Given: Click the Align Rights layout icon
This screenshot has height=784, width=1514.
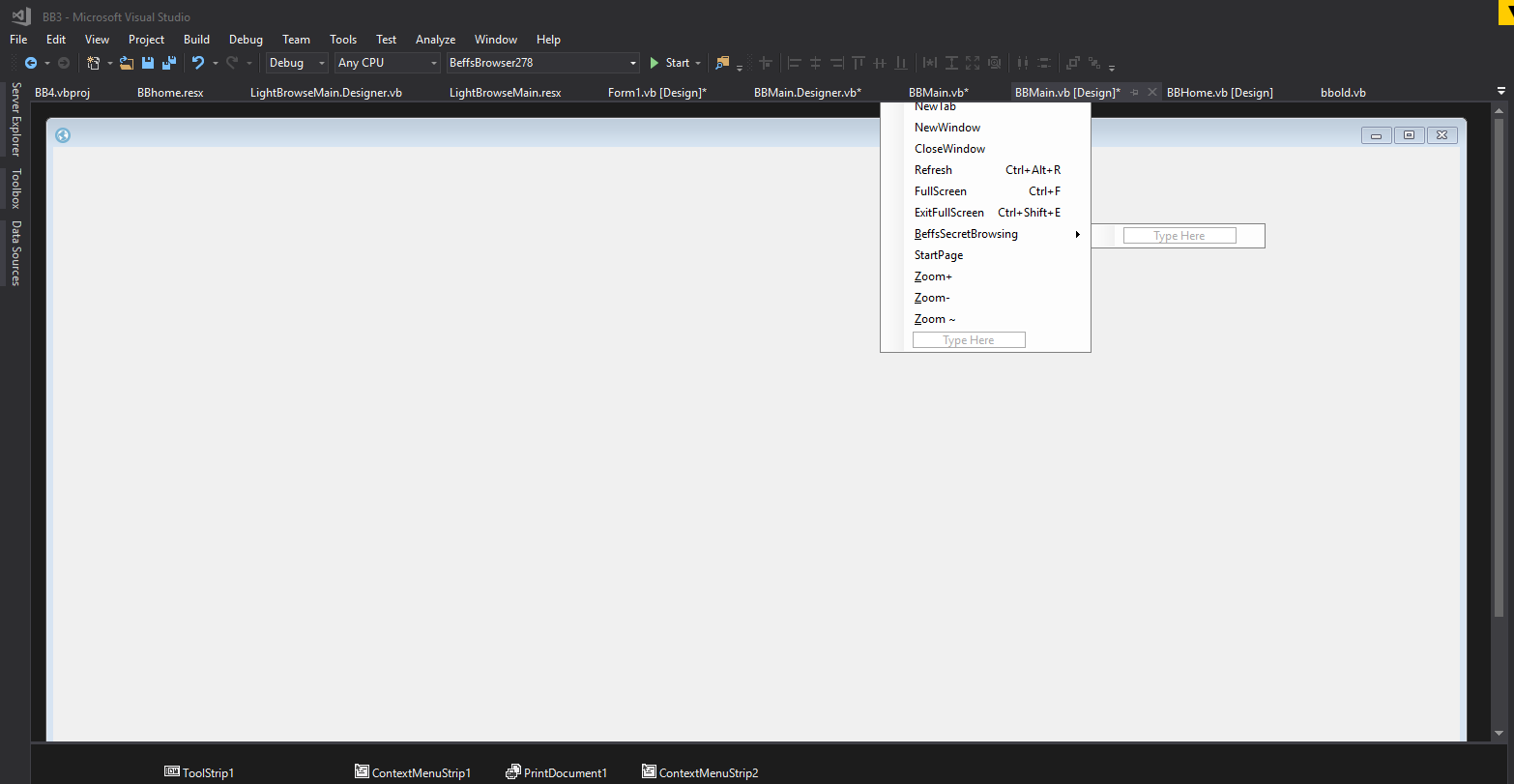Looking at the screenshot, I should click(x=837, y=63).
